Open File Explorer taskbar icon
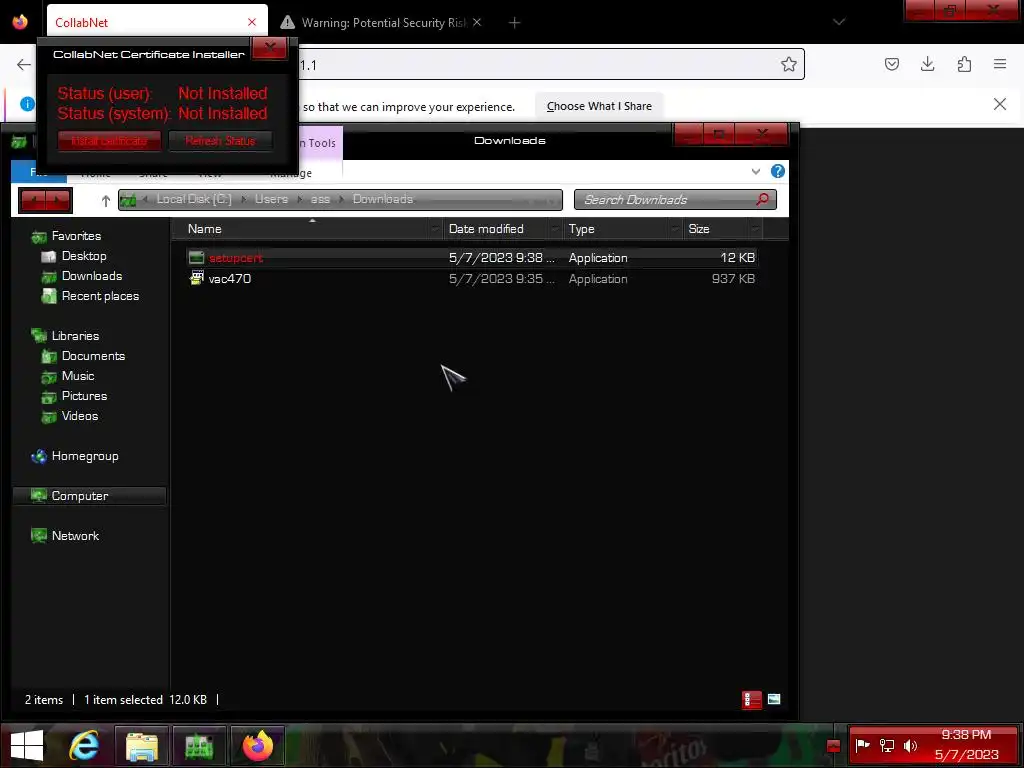The width and height of the screenshot is (1024, 768). [x=142, y=745]
